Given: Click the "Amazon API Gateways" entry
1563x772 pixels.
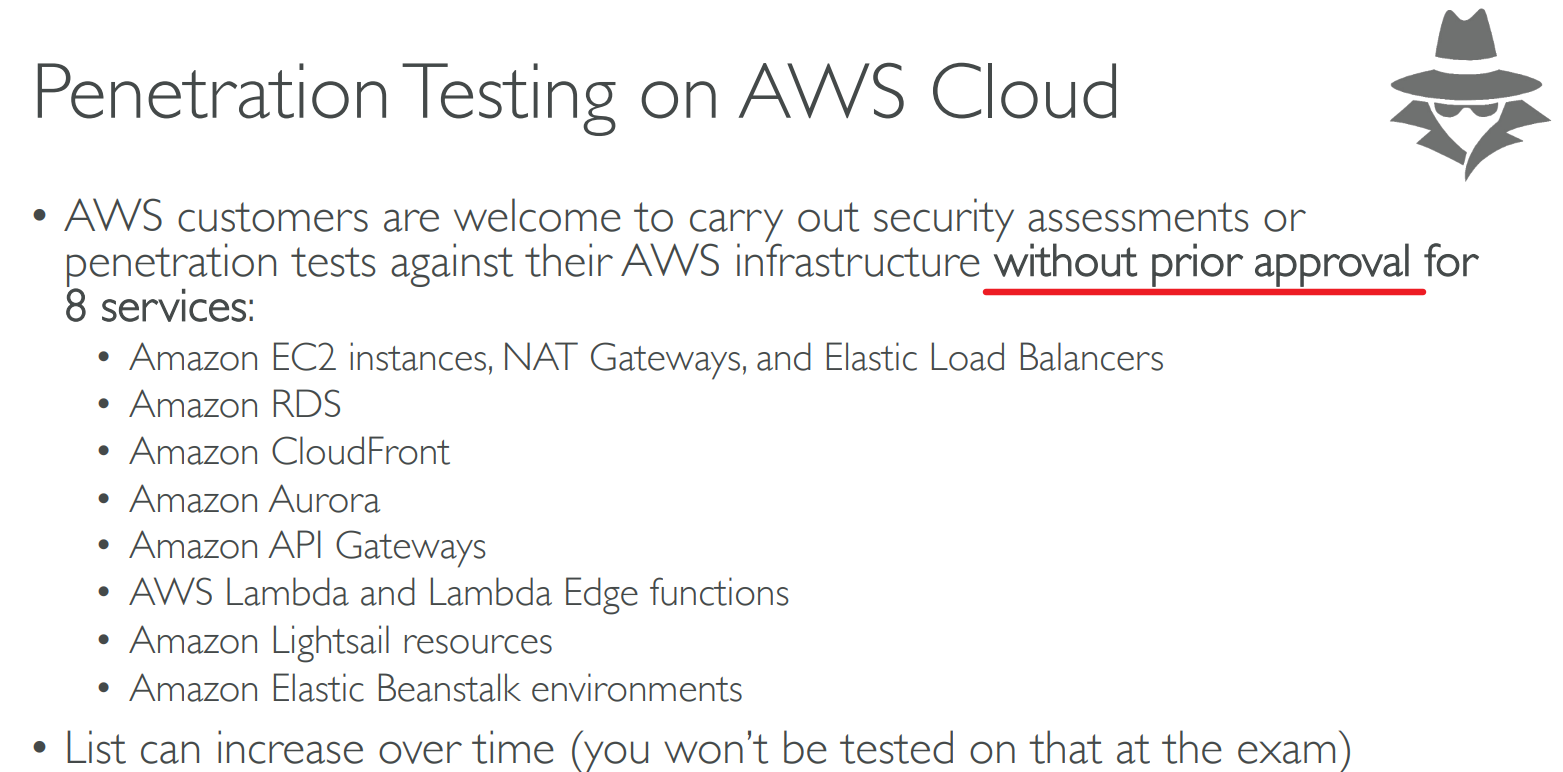Looking at the screenshot, I should [x=307, y=546].
